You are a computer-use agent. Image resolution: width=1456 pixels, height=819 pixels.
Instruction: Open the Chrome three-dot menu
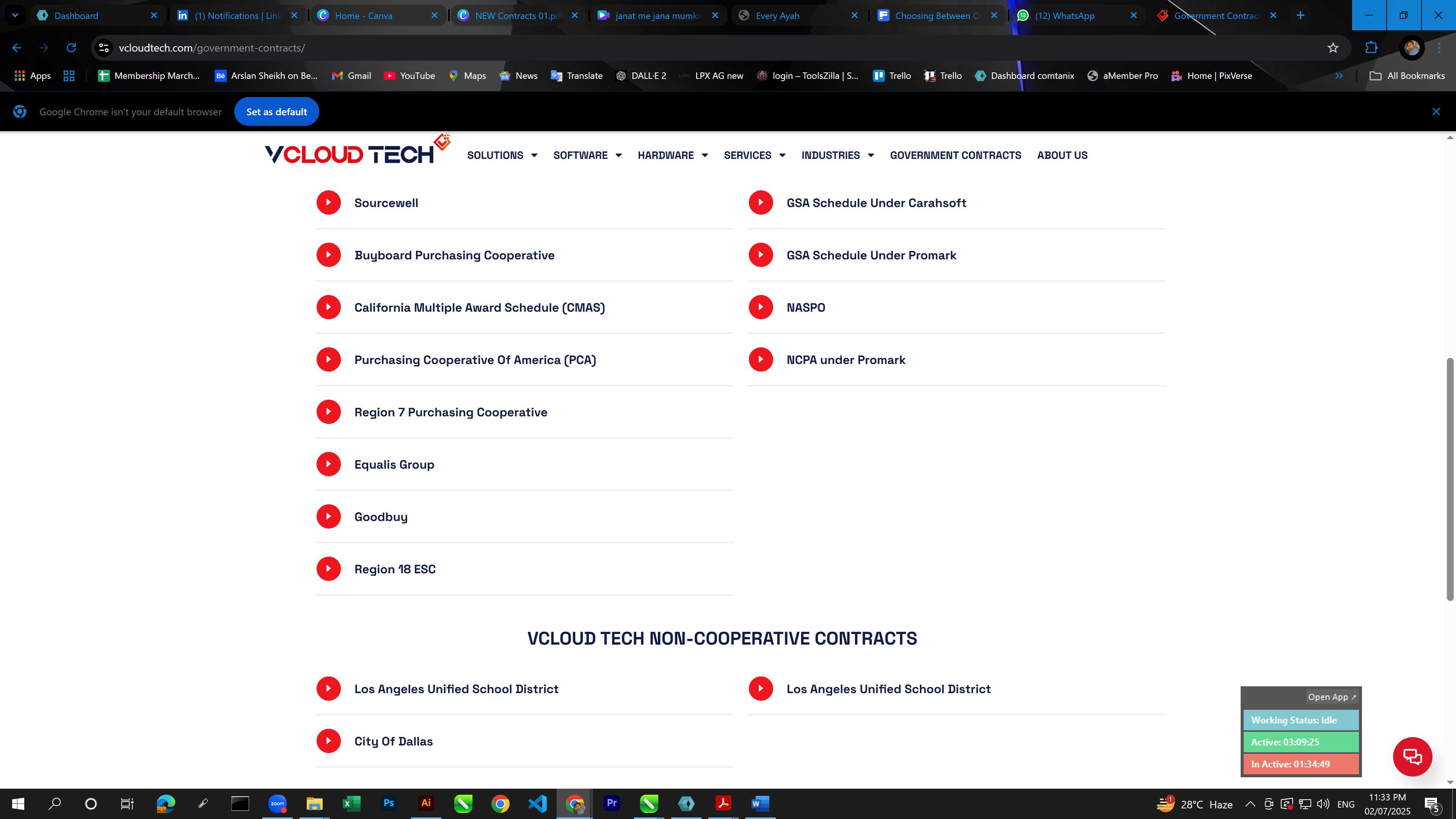(1439, 48)
